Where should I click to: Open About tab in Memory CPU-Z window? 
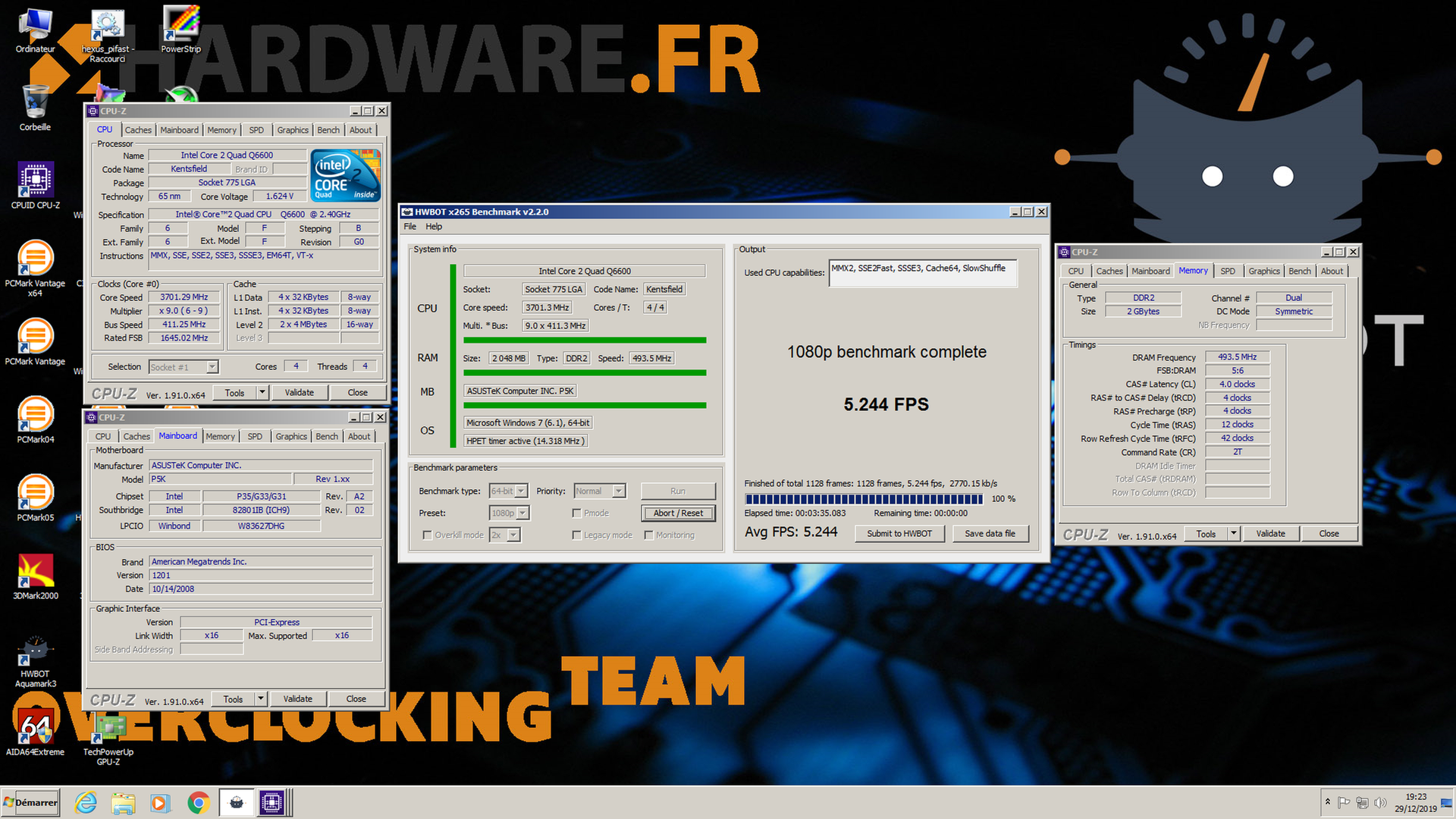point(1332,271)
